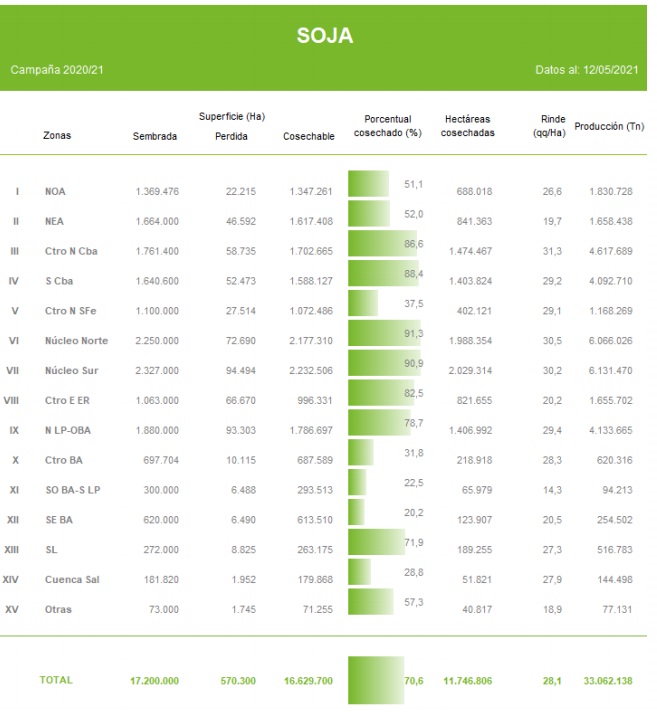Click the TOTAL row label

tap(56, 680)
